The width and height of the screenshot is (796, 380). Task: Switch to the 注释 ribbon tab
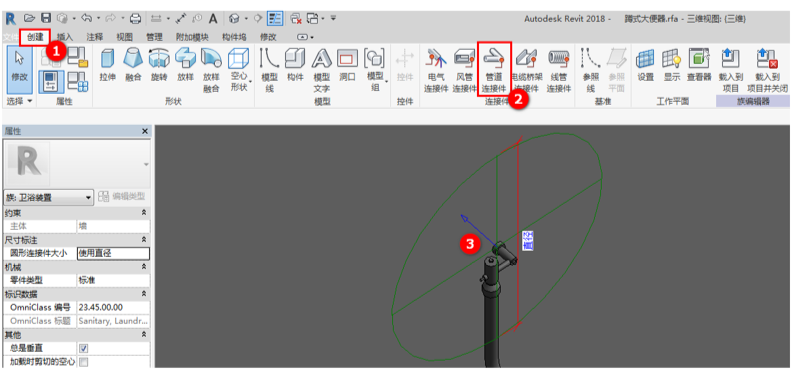(94, 37)
